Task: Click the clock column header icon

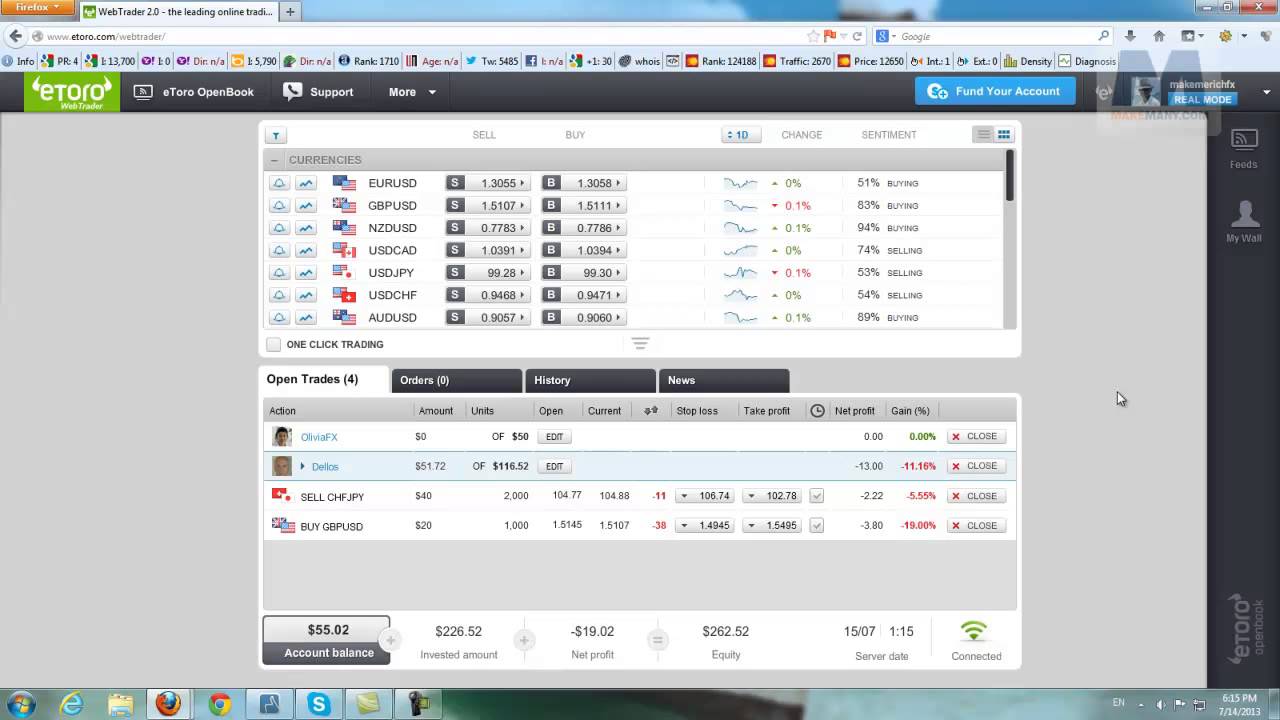Action: click(817, 410)
